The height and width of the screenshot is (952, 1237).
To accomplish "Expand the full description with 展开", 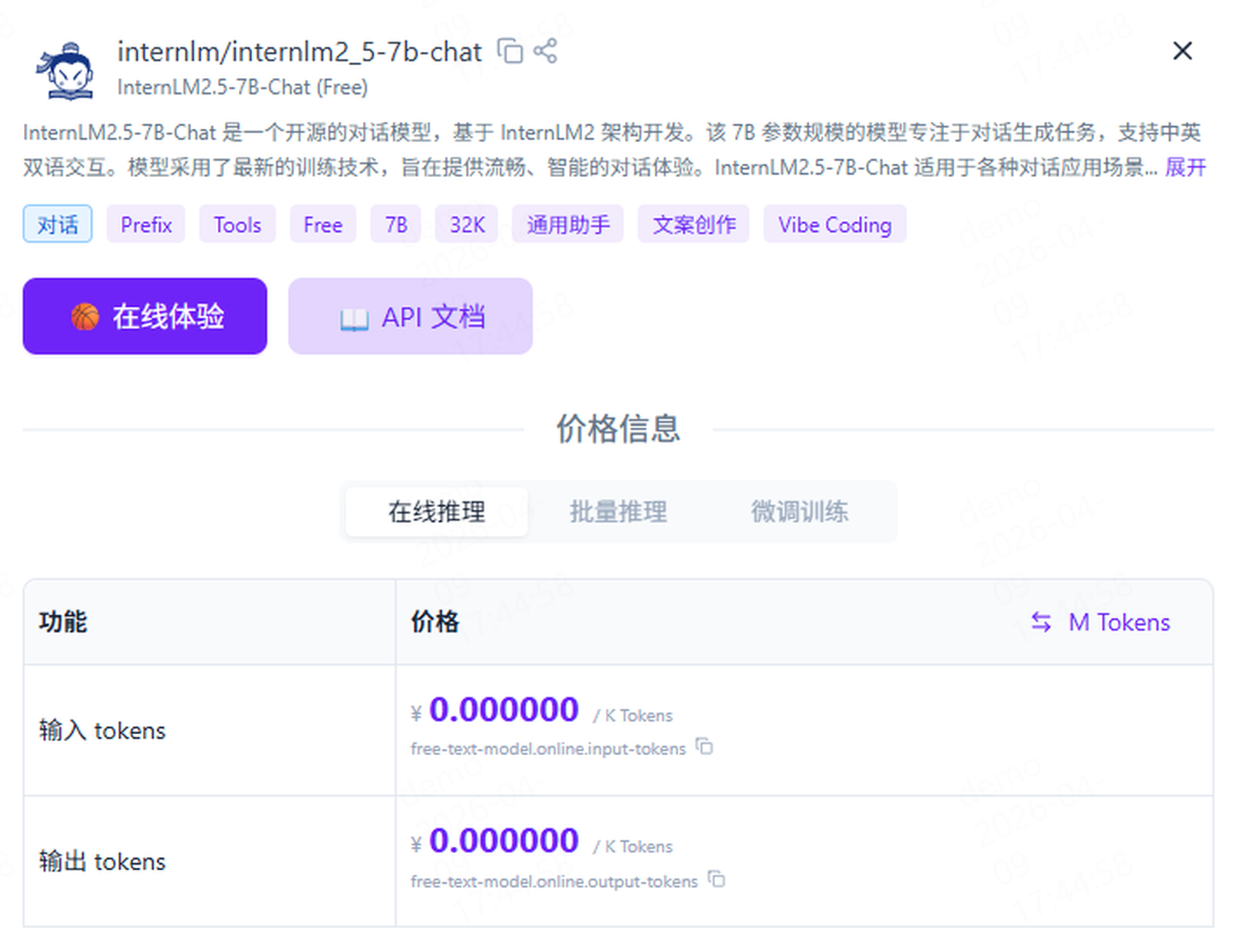I will (x=1185, y=168).
